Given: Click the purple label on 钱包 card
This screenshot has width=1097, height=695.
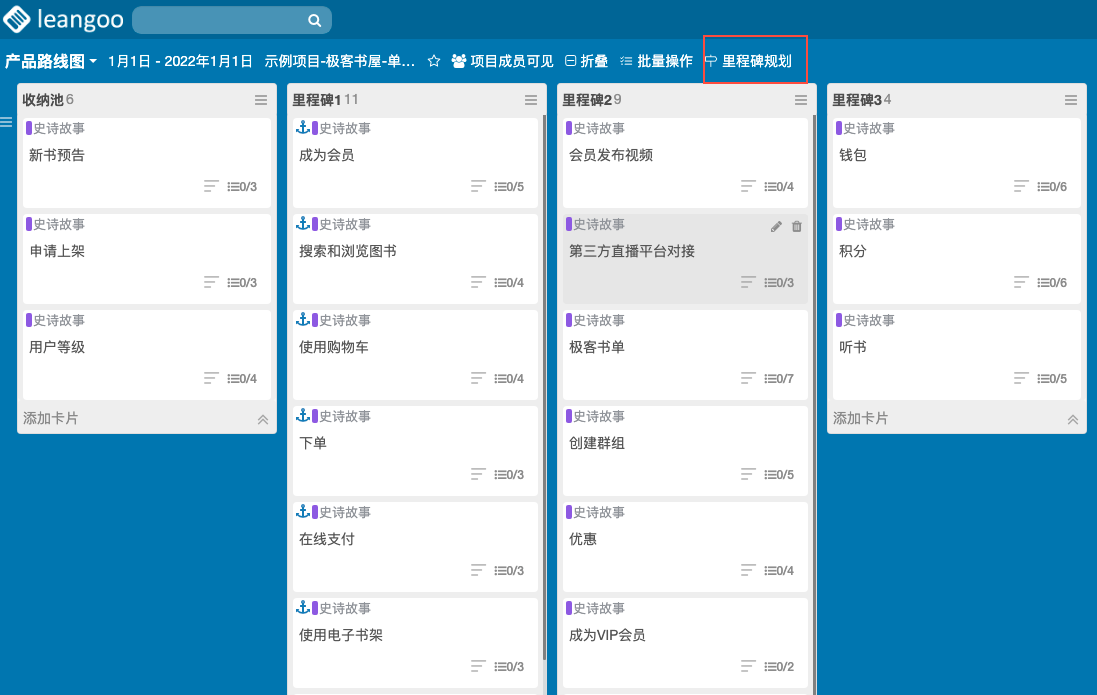Looking at the screenshot, I should click(x=839, y=128).
